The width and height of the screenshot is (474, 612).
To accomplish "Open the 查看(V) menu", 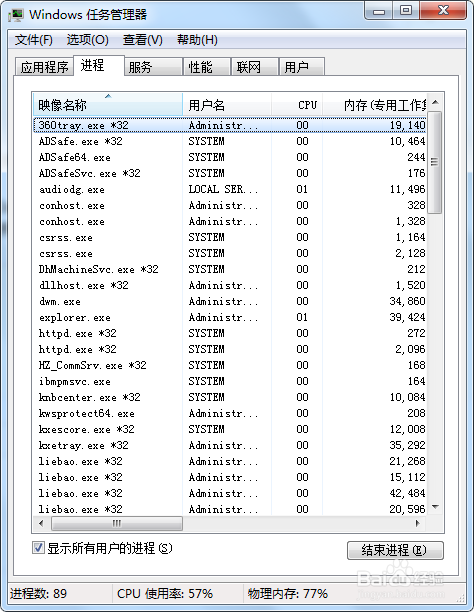I will [143, 40].
